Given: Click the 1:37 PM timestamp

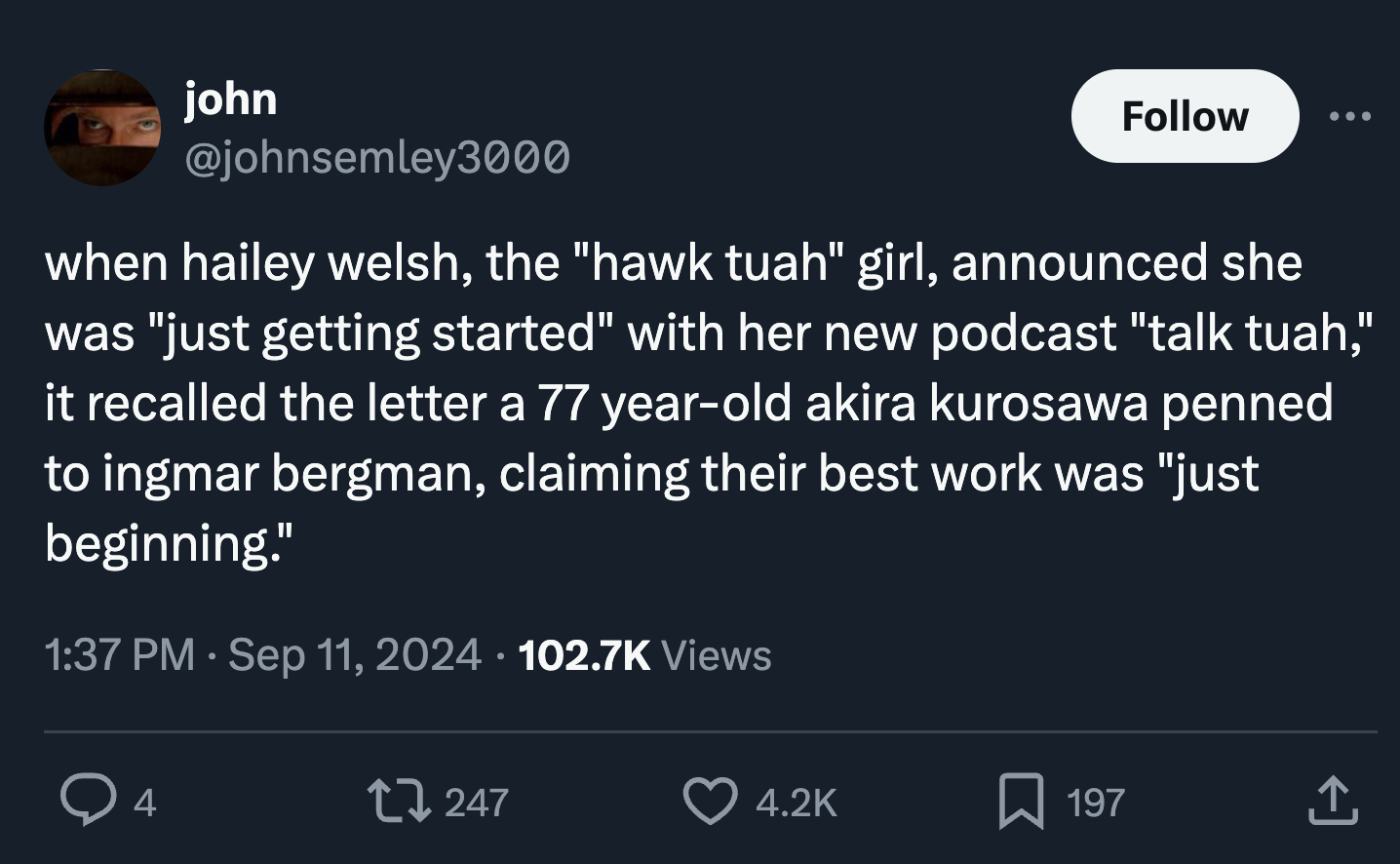Looking at the screenshot, I should point(119,654).
